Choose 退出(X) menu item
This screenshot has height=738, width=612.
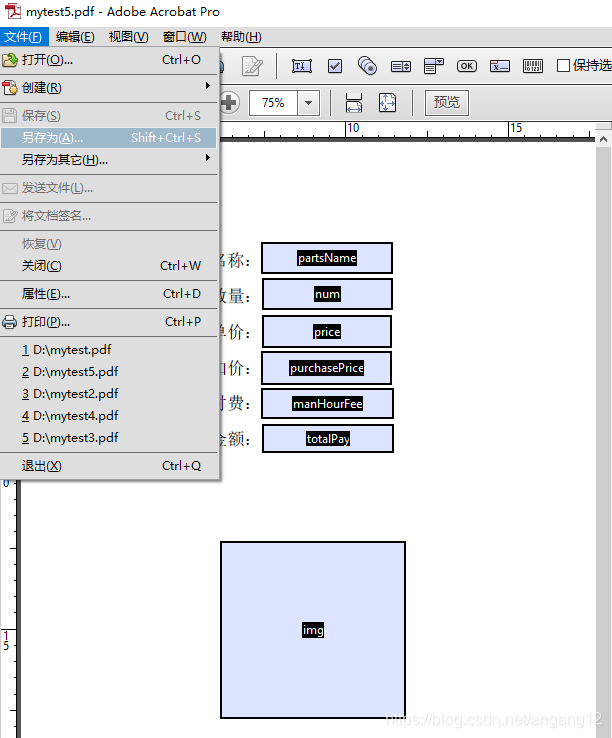(x=109, y=466)
